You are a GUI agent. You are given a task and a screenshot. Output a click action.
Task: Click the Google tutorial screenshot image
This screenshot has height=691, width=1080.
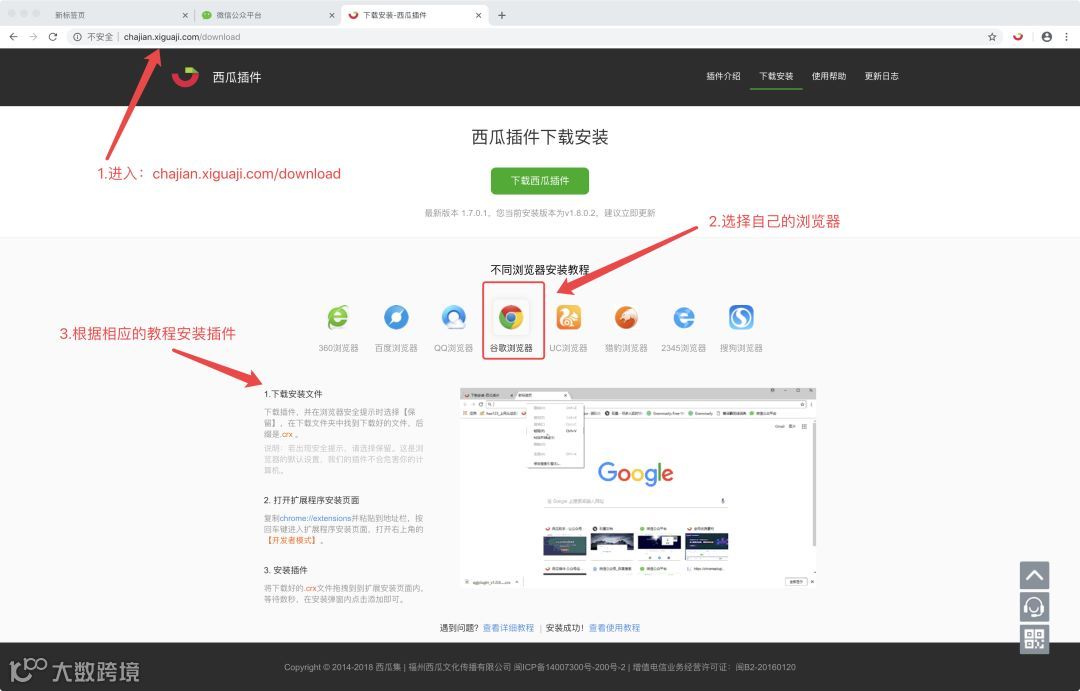(x=638, y=487)
